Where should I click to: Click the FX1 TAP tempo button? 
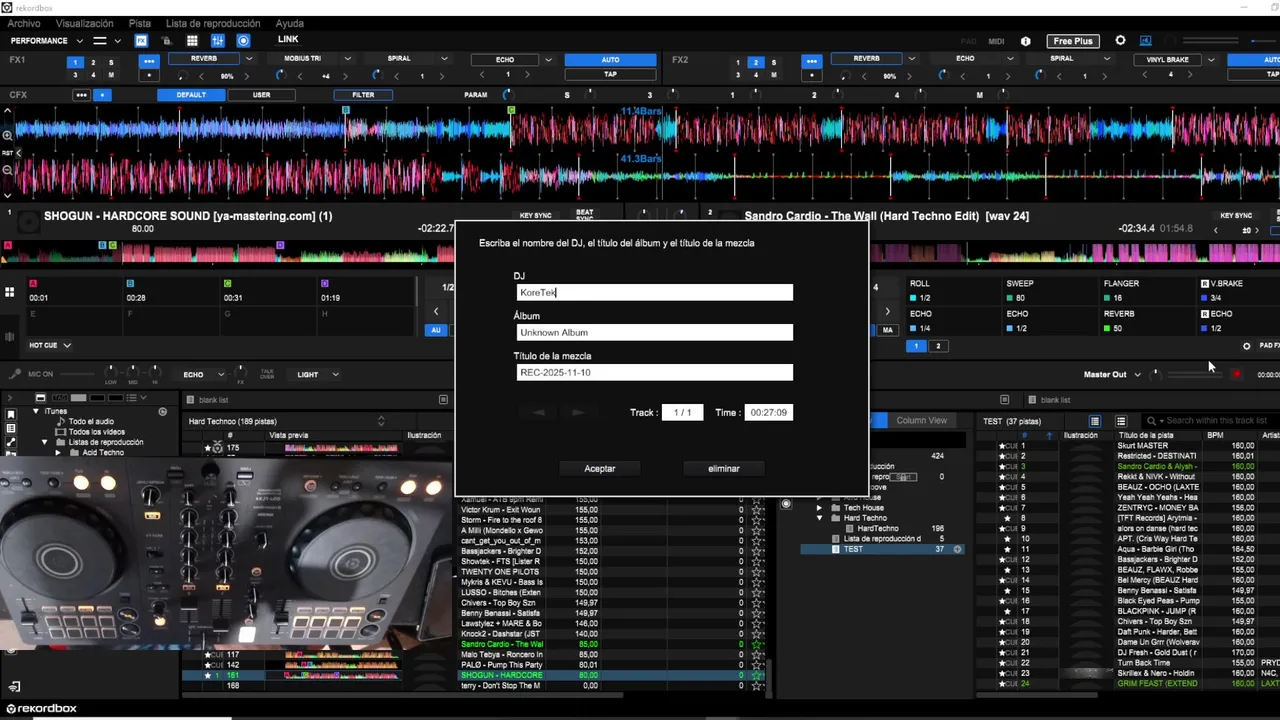610,75
